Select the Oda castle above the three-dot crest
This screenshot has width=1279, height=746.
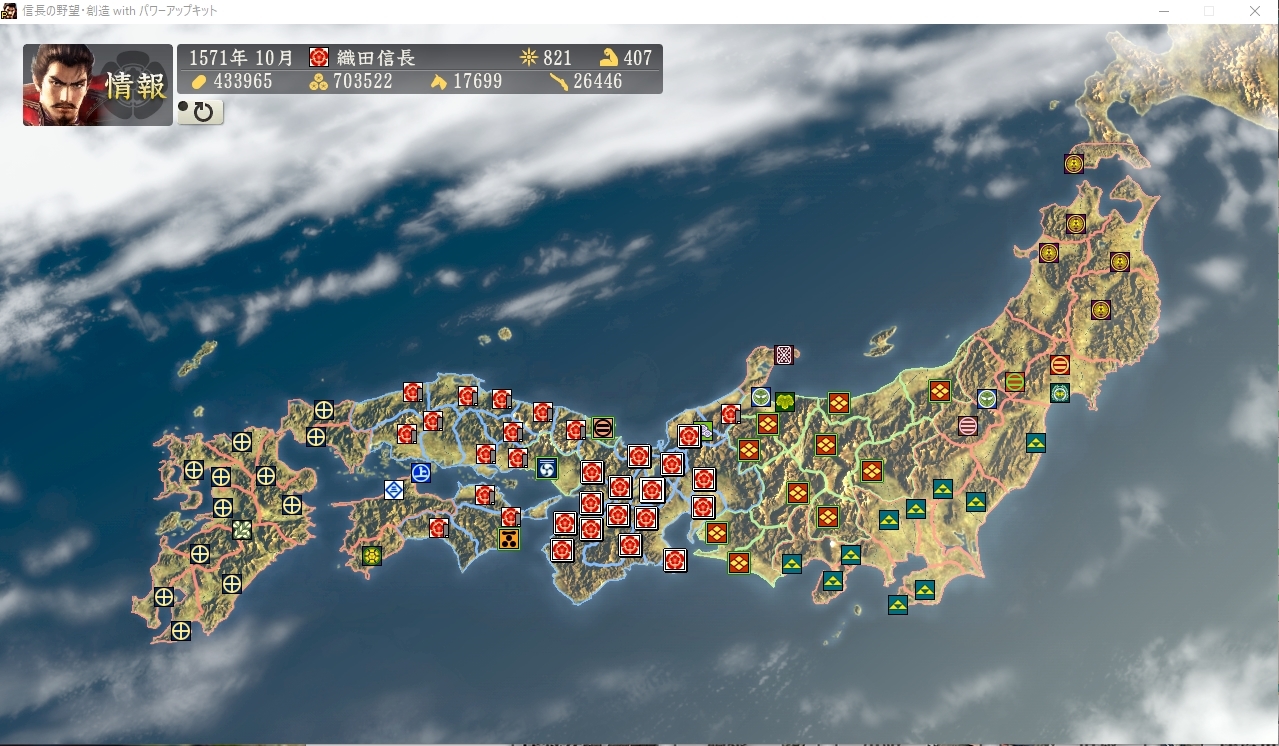pos(511,517)
